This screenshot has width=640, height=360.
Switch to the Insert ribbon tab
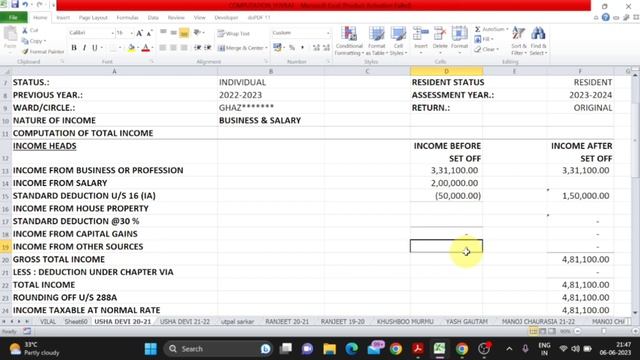63,18
